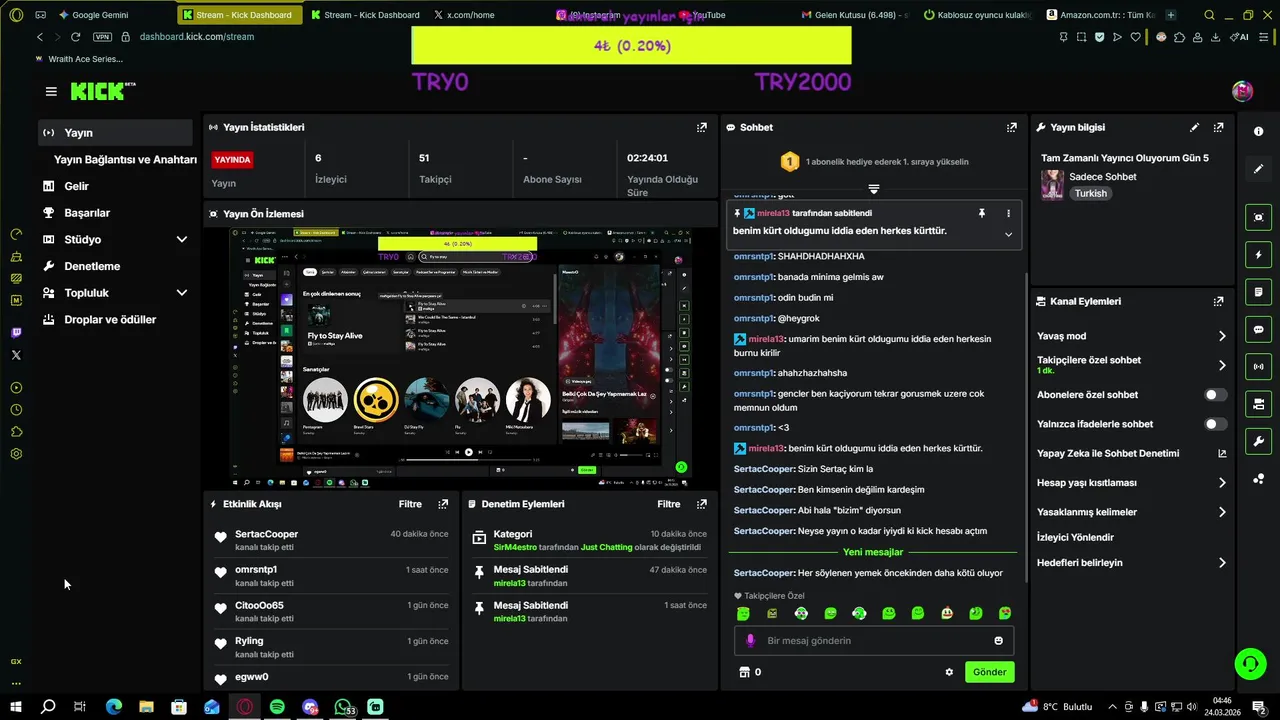Image resolution: width=1280 pixels, height=720 pixels.
Task: Open Hedefleri belirleyin options
Action: click(x=1222, y=563)
